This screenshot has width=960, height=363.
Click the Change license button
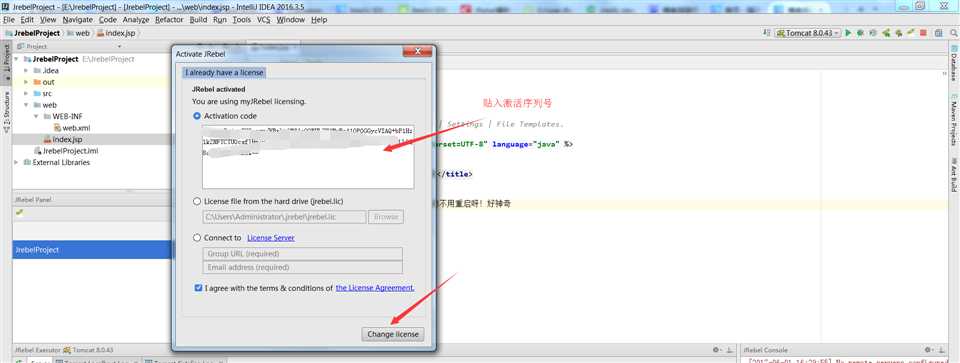tap(392, 334)
